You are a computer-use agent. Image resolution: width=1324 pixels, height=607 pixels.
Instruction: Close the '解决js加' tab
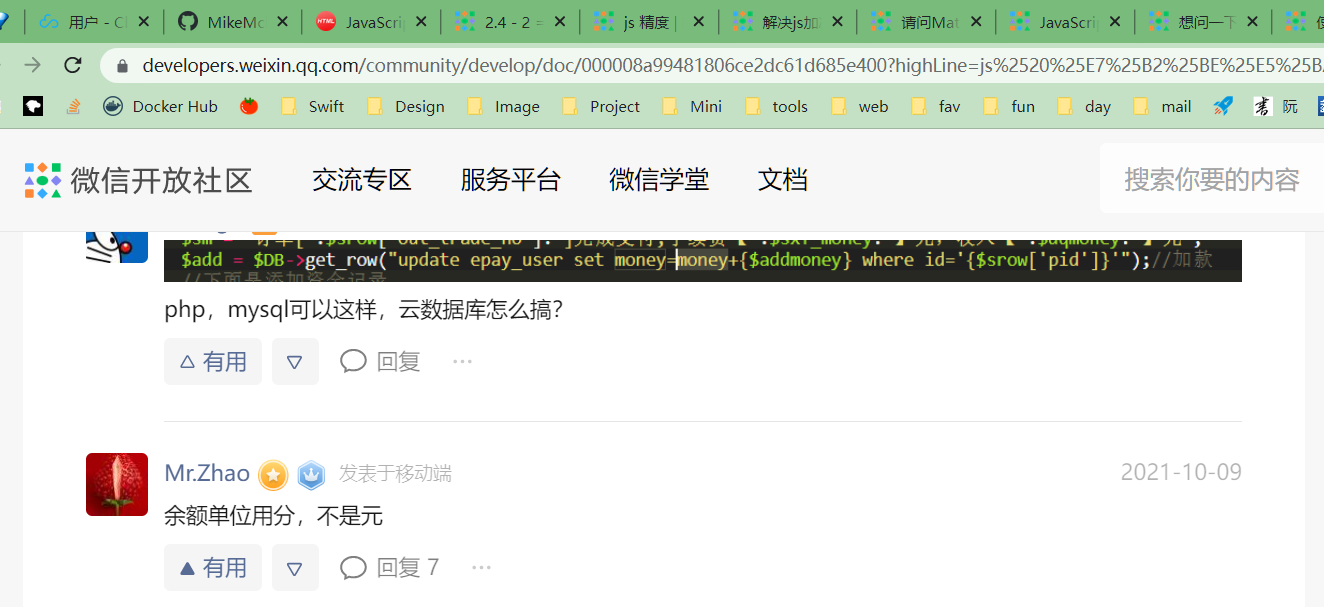pos(838,22)
